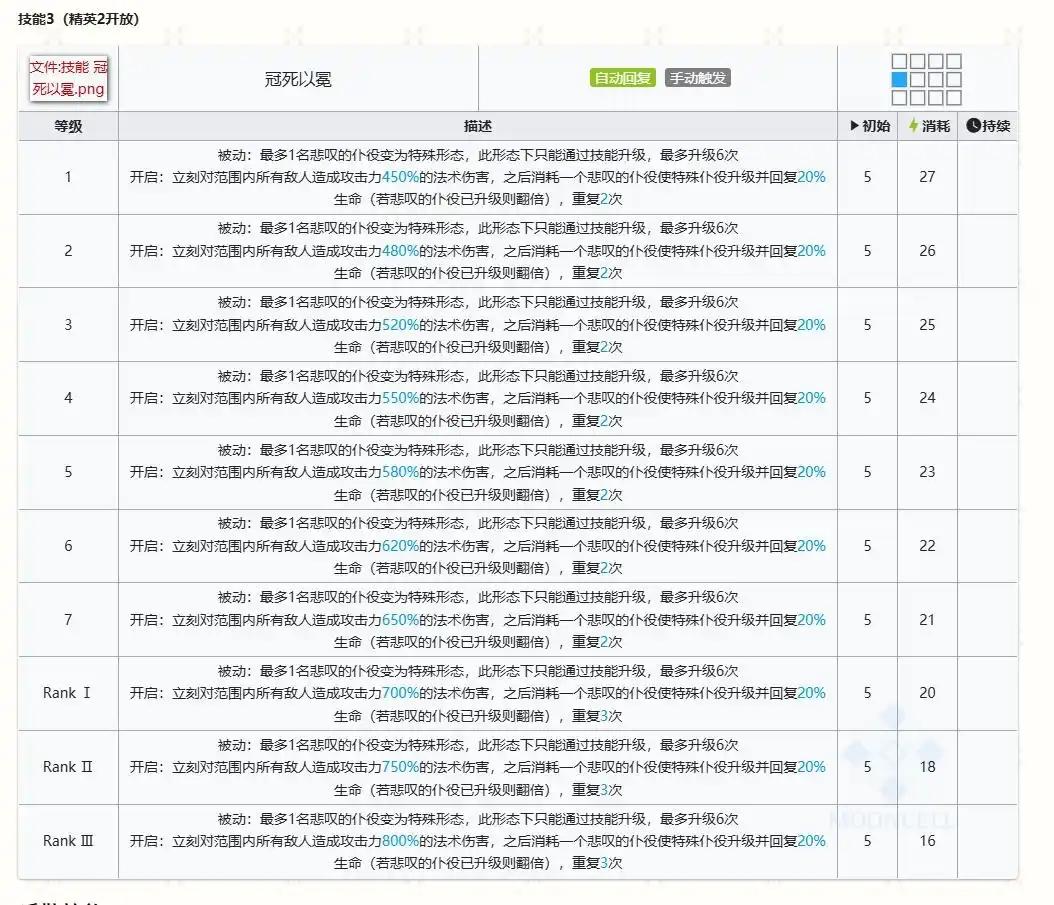Click the 描述 column header
This screenshot has width=1054, height=905.
(478, 126)
